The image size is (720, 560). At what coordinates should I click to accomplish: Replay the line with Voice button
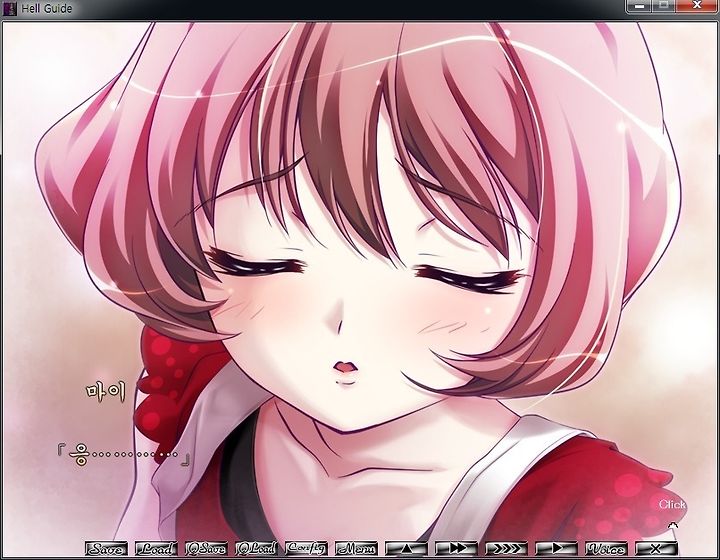coord(606,549)
